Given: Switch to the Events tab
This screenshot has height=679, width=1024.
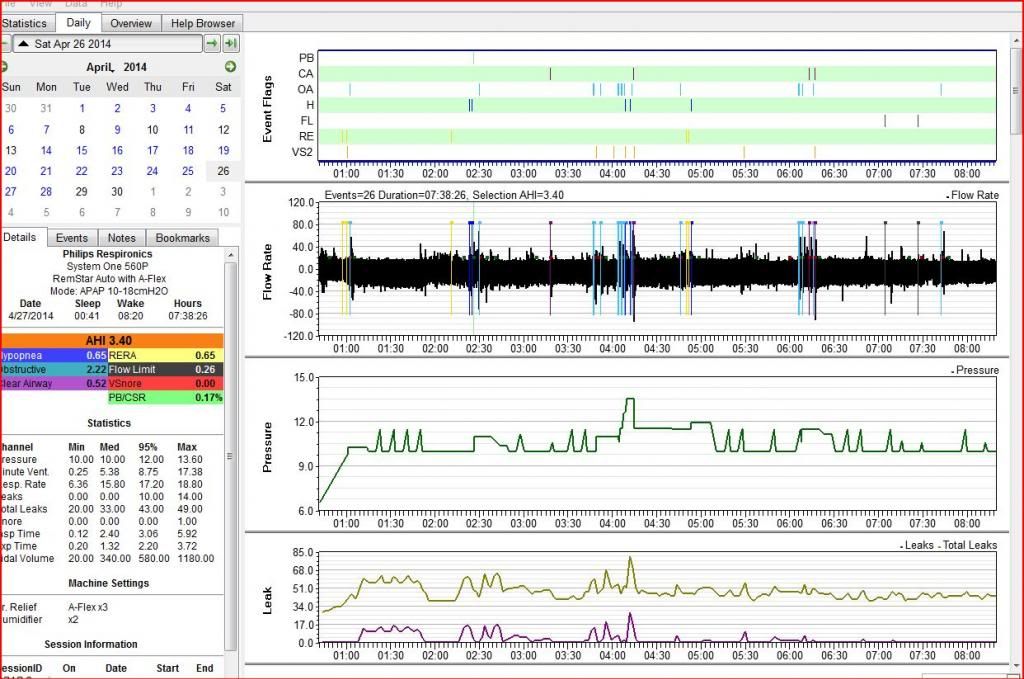Looking at the screenshot, I should (x=72, y=238).
